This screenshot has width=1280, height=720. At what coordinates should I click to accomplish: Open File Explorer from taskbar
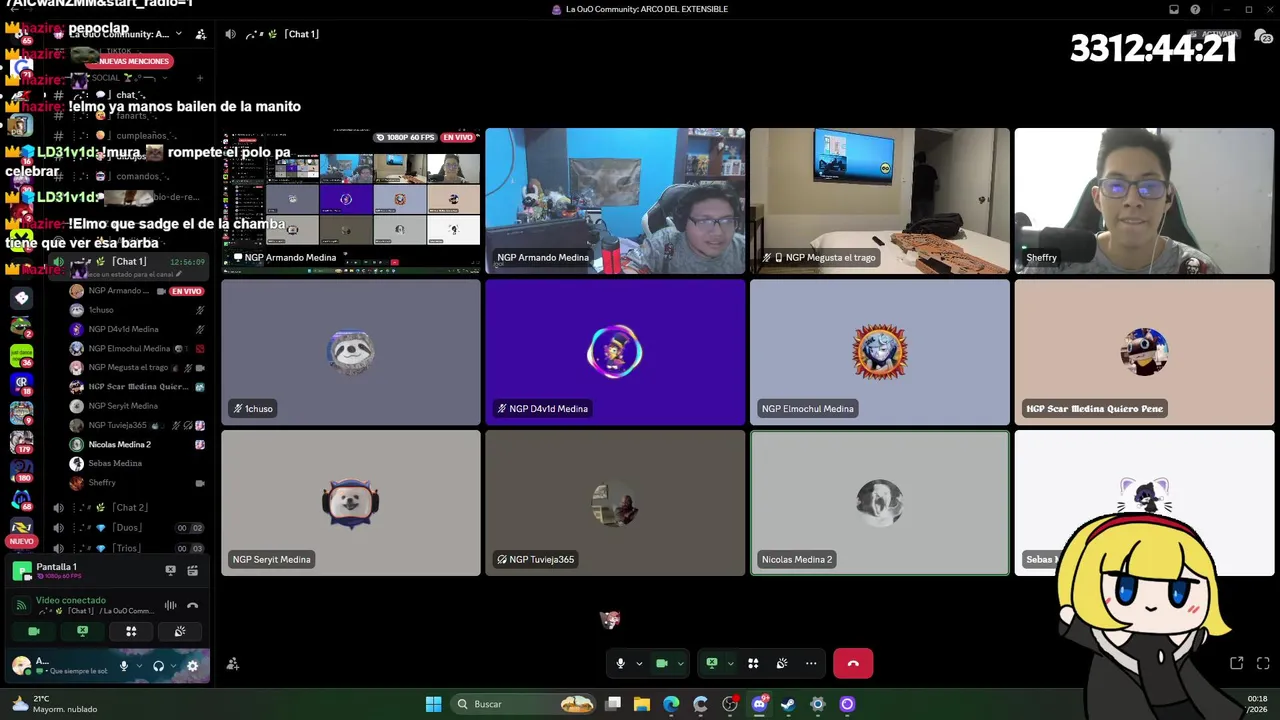coord(642,704)
